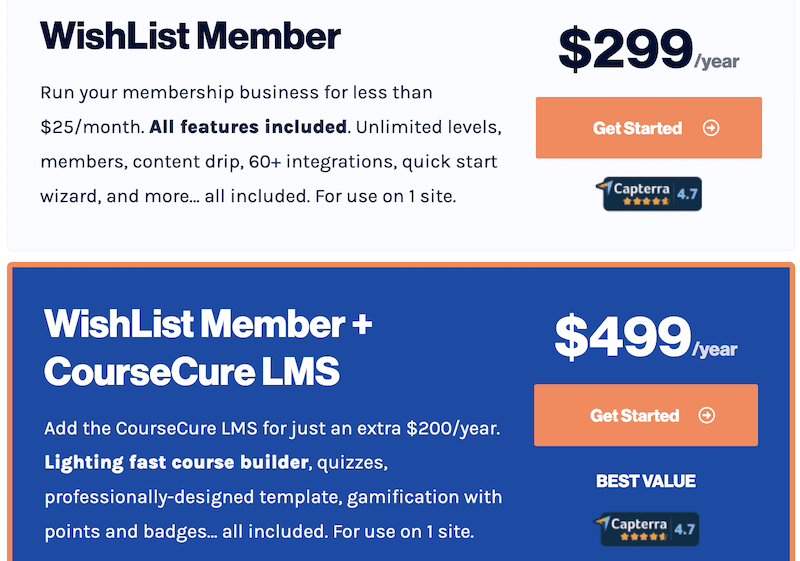Click the 'Lighting fast course builder' text
The image size is (800, 561).
point(177,462)
